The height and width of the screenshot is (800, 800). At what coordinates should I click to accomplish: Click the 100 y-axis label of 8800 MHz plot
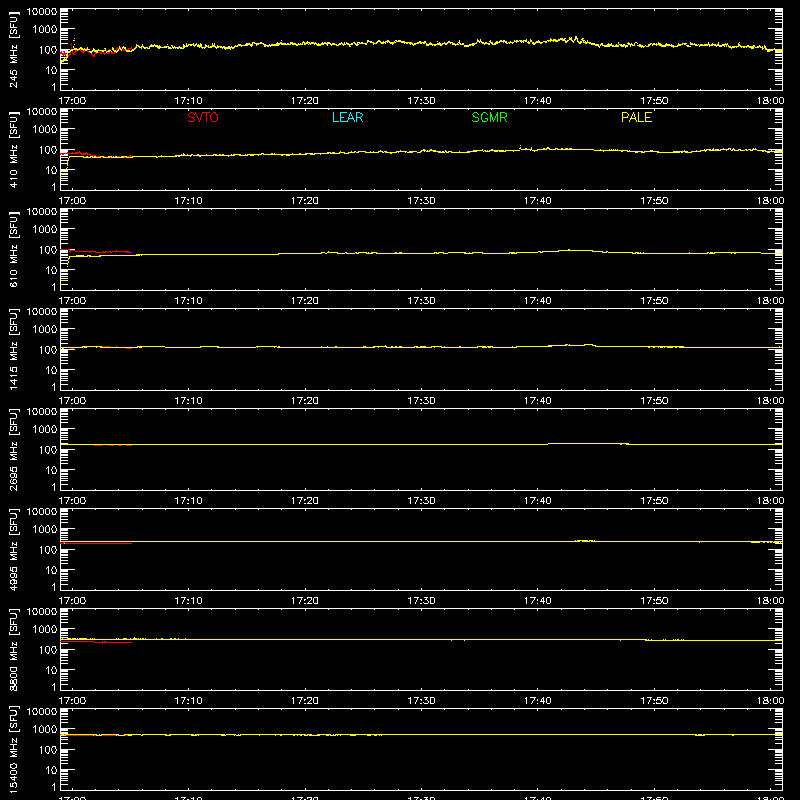coord(48,650)
